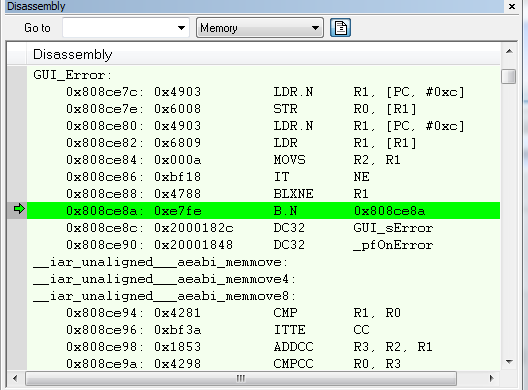Click the horizontal scrollbar right arrow

492,378
